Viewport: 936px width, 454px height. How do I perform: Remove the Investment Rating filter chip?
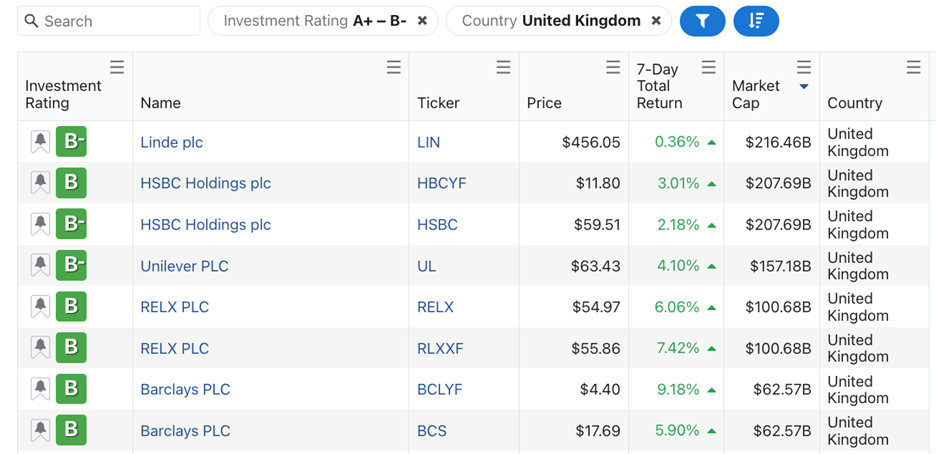coord(422,21)
